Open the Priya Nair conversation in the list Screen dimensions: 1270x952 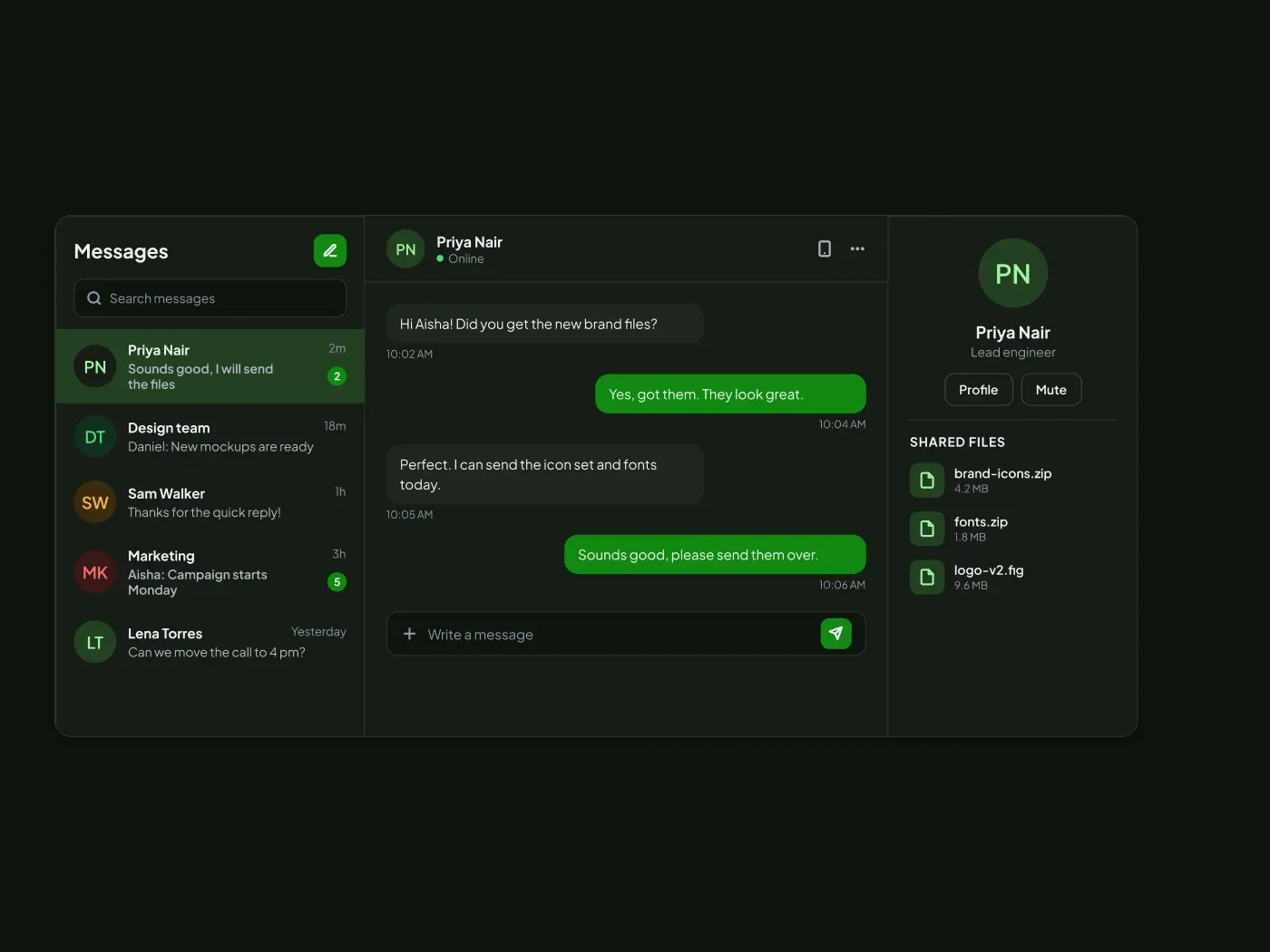coord(210,366)
